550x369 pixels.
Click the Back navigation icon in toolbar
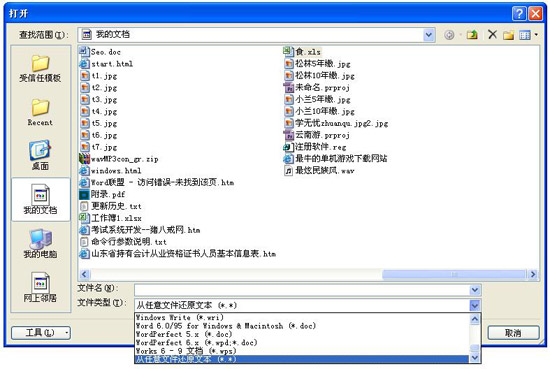point(449,35)
